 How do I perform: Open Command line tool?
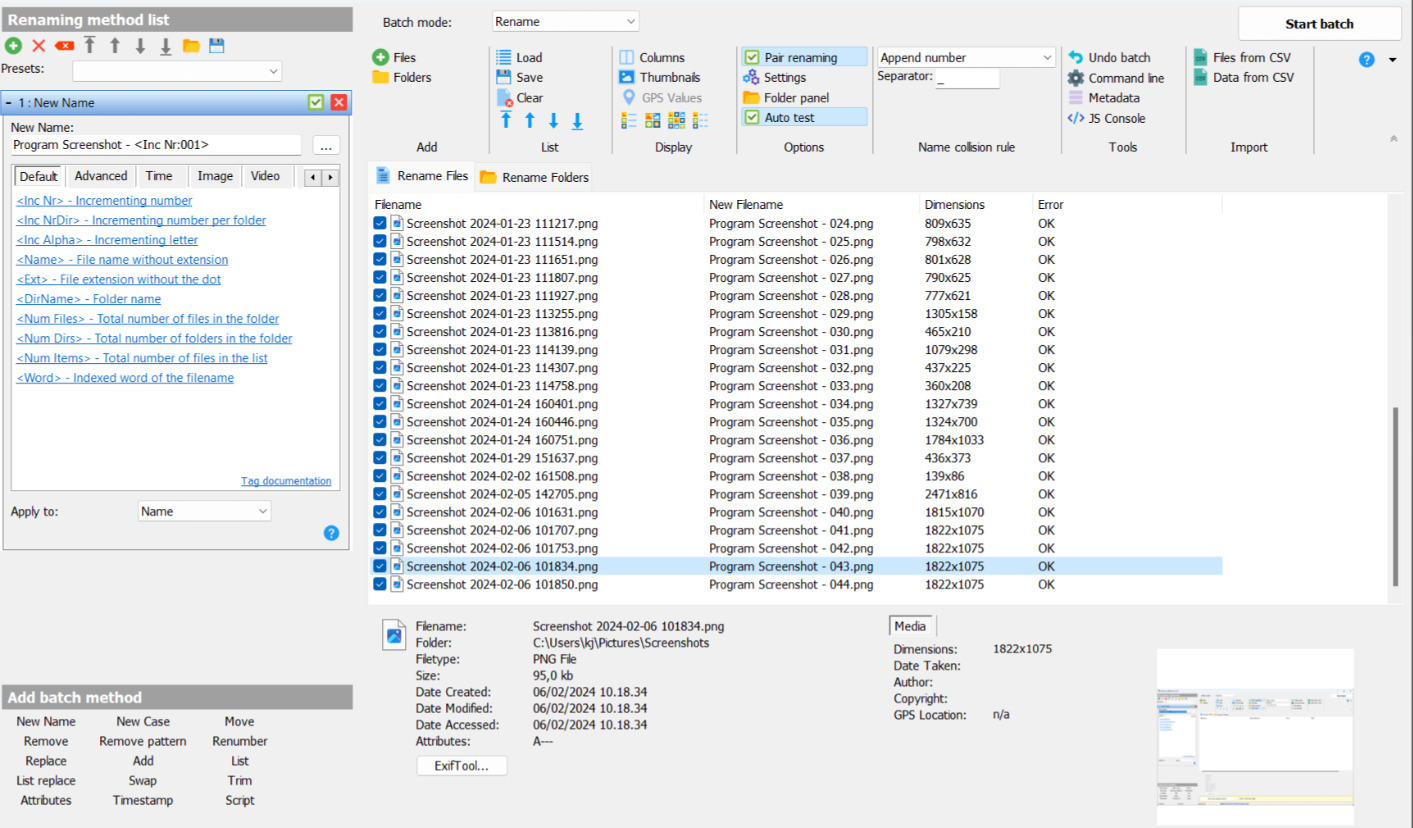(1115, 77)
